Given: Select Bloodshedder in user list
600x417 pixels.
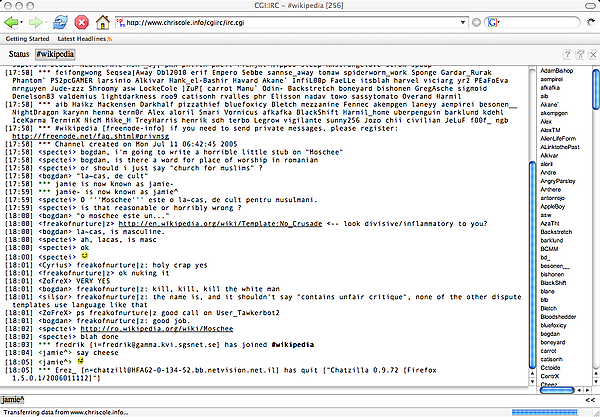Looking at the screenshot, I should (x=558, y=317).
